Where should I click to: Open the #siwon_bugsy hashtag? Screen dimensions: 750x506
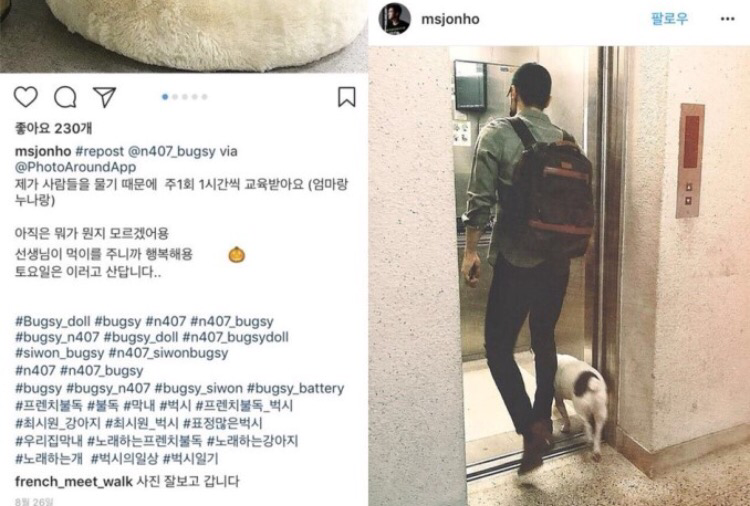coord(59,353)
